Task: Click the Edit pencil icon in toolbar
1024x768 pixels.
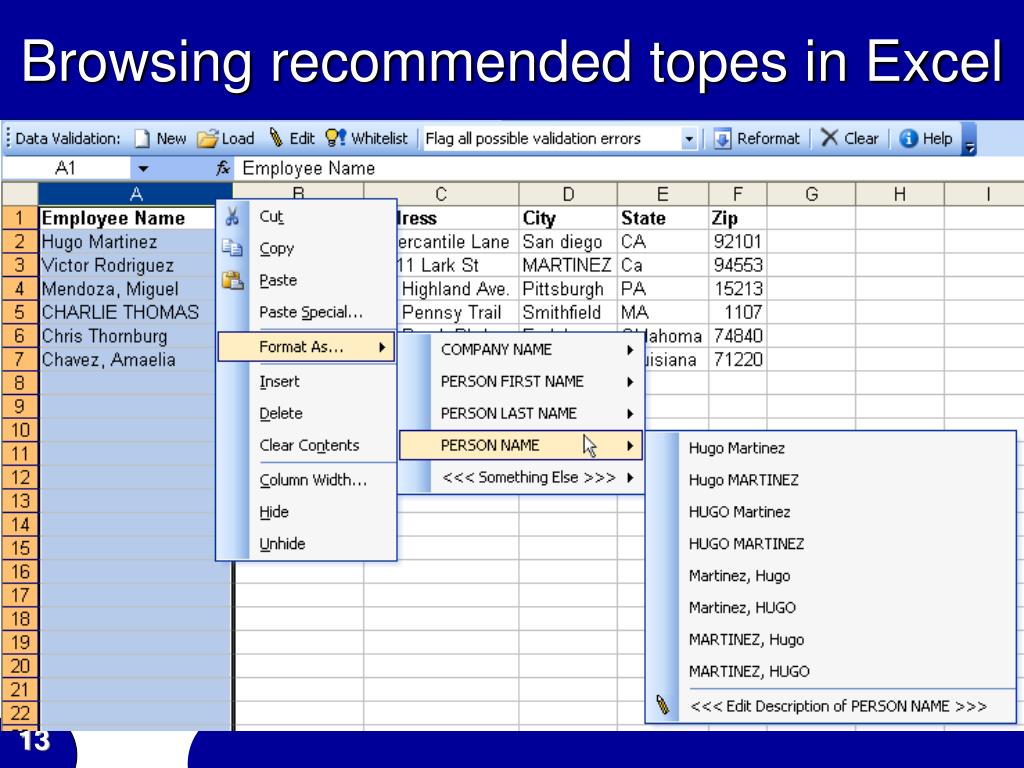Action: pos(276,138)
